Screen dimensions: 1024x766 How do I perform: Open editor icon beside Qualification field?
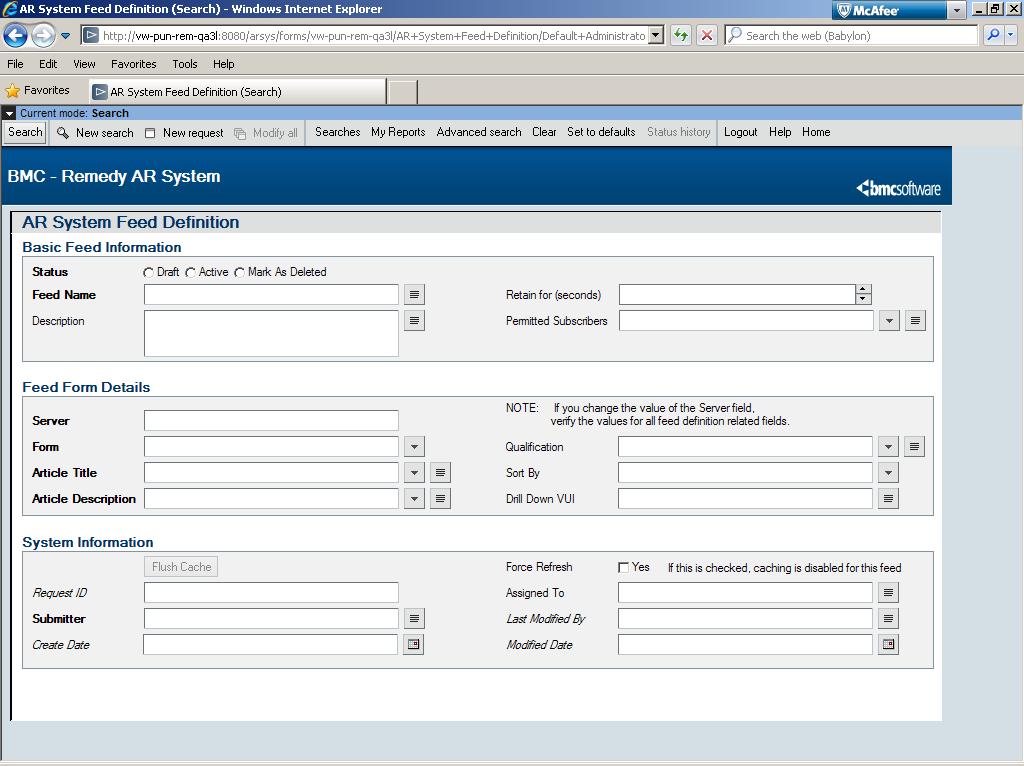(914, 447)
